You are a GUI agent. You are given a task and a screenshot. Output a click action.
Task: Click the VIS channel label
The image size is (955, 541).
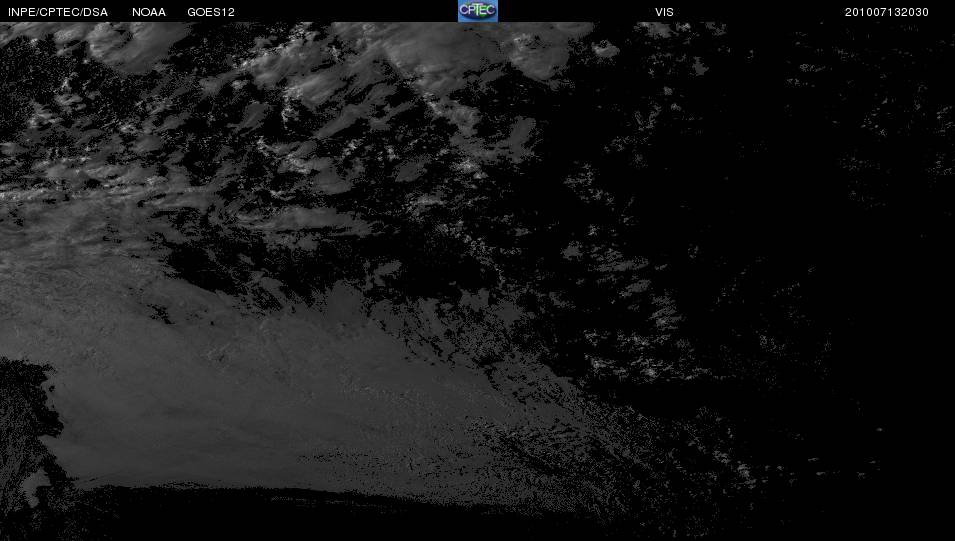click(664, 12)
